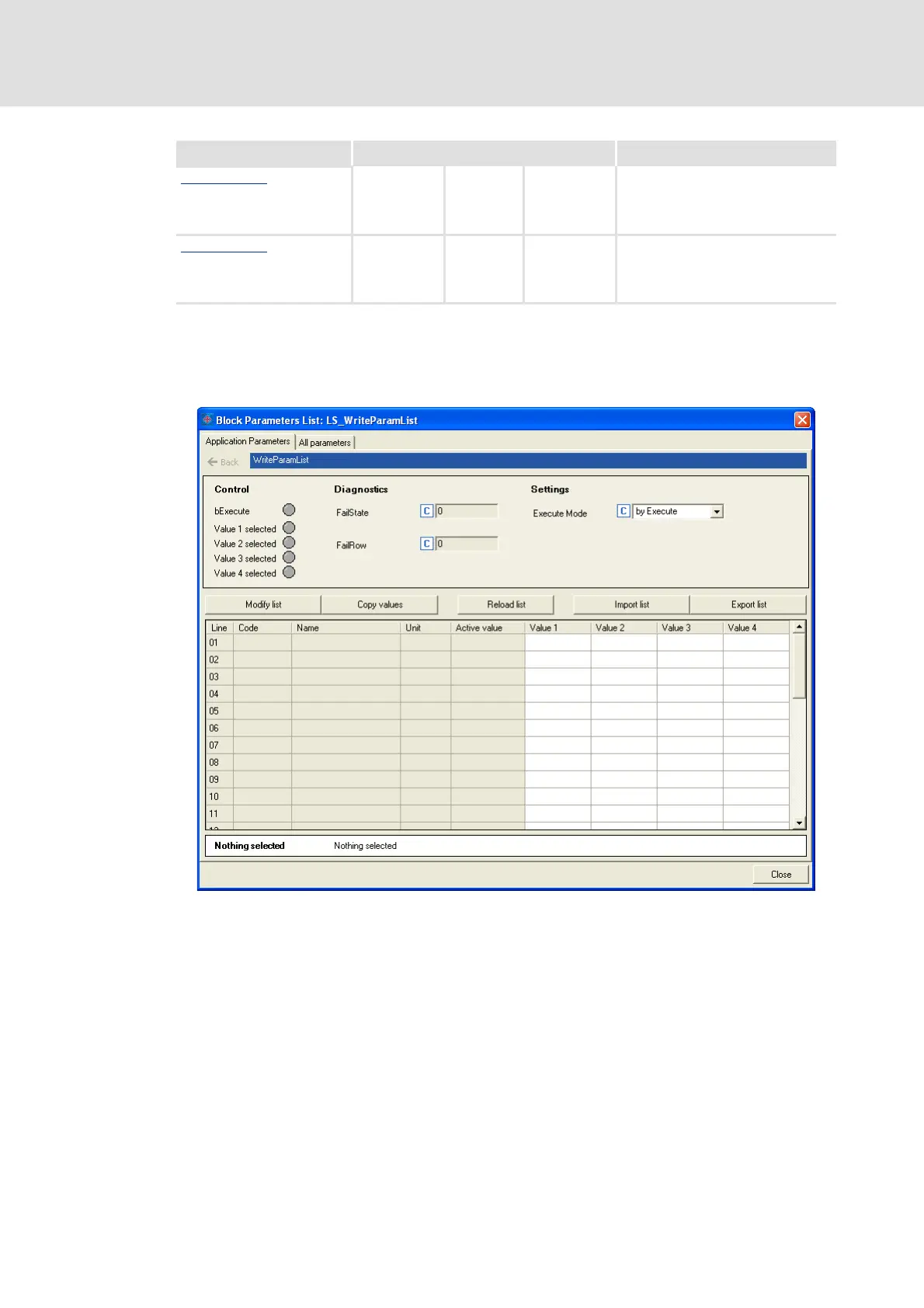The image size is (924, 1308).
Task: Click the Name column header
Action: 346,628
